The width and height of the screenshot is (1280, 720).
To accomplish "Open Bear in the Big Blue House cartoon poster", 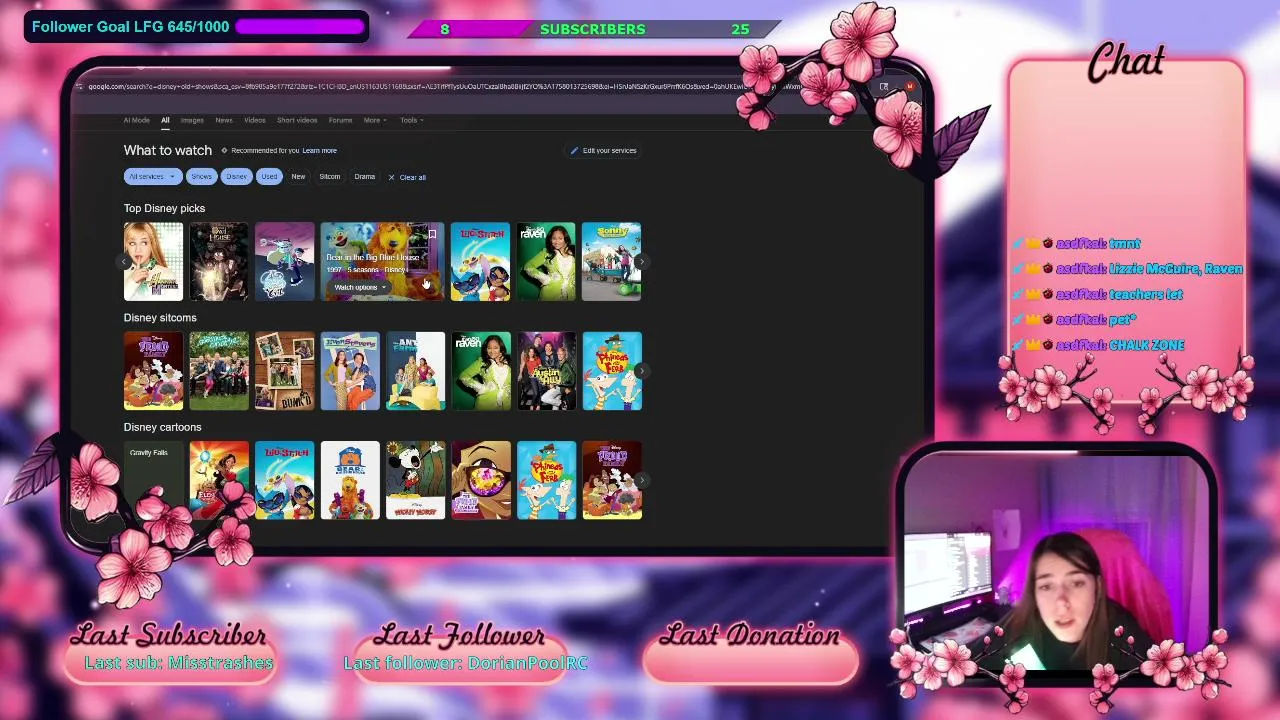I will (x=350, y=480).
